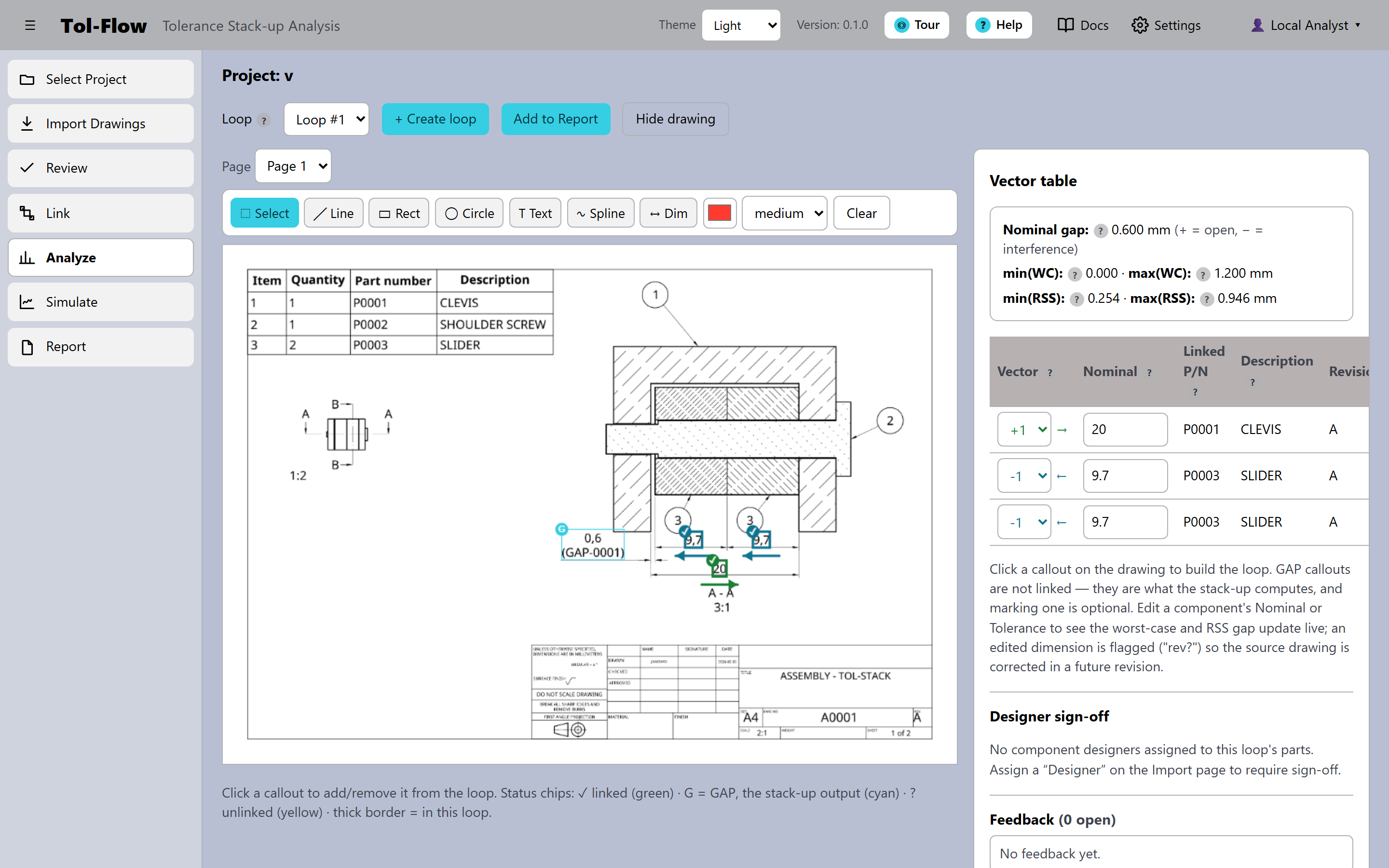Choose the Circle drawing tool
Viewport: 1389px width, 868px height.
click(x=469, y=213)
